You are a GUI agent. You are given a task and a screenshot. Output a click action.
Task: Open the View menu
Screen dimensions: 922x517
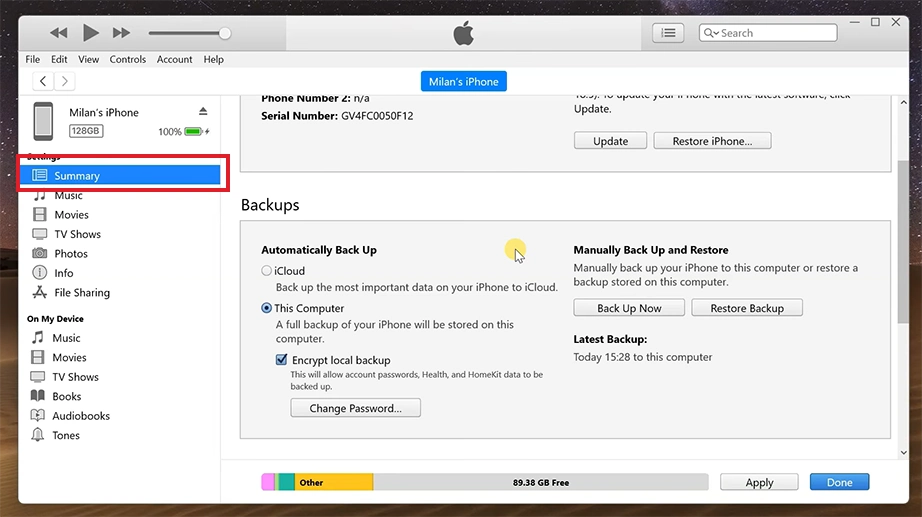pos(88,59)
